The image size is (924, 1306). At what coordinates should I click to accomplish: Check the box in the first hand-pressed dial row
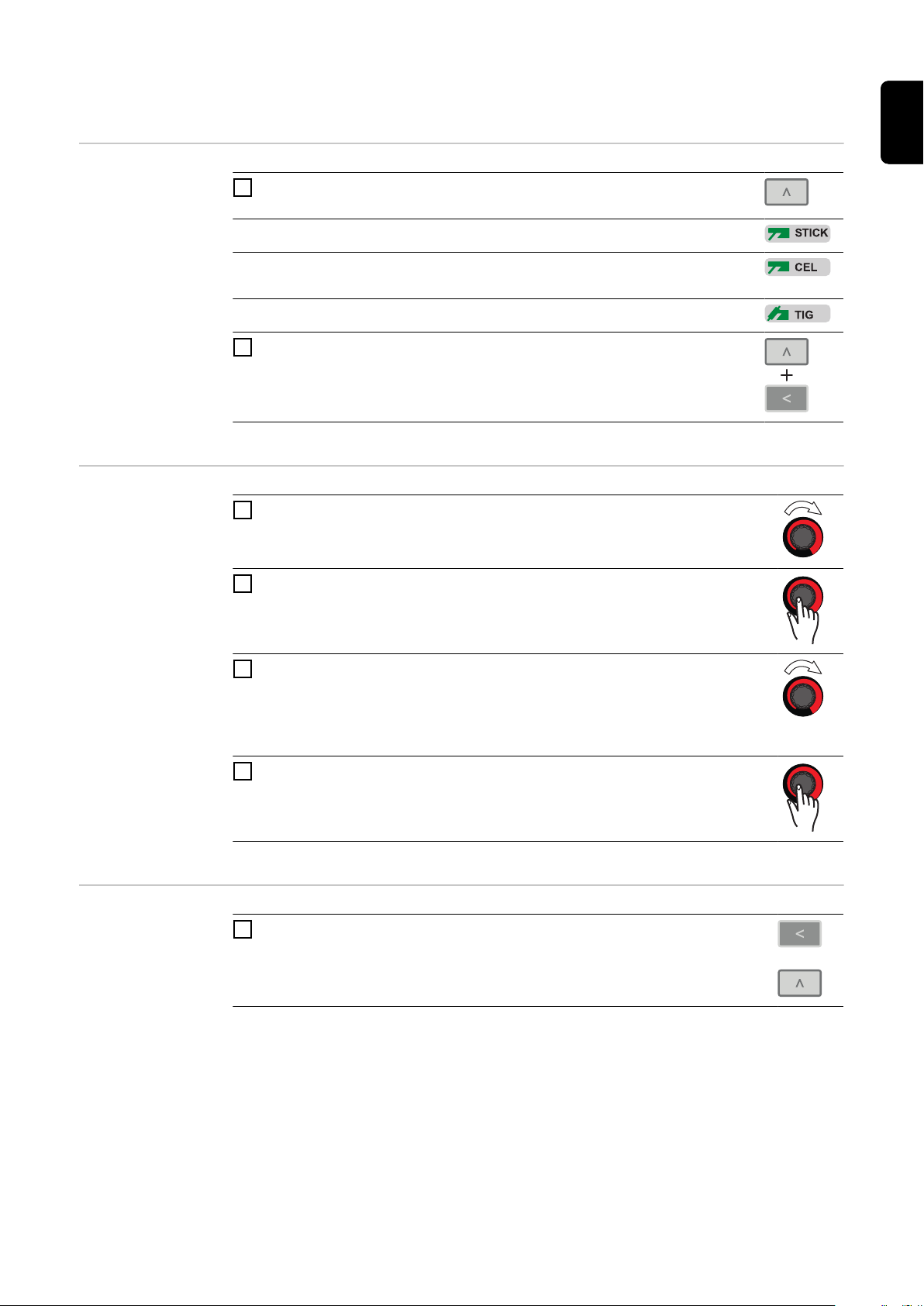(243, 584)
